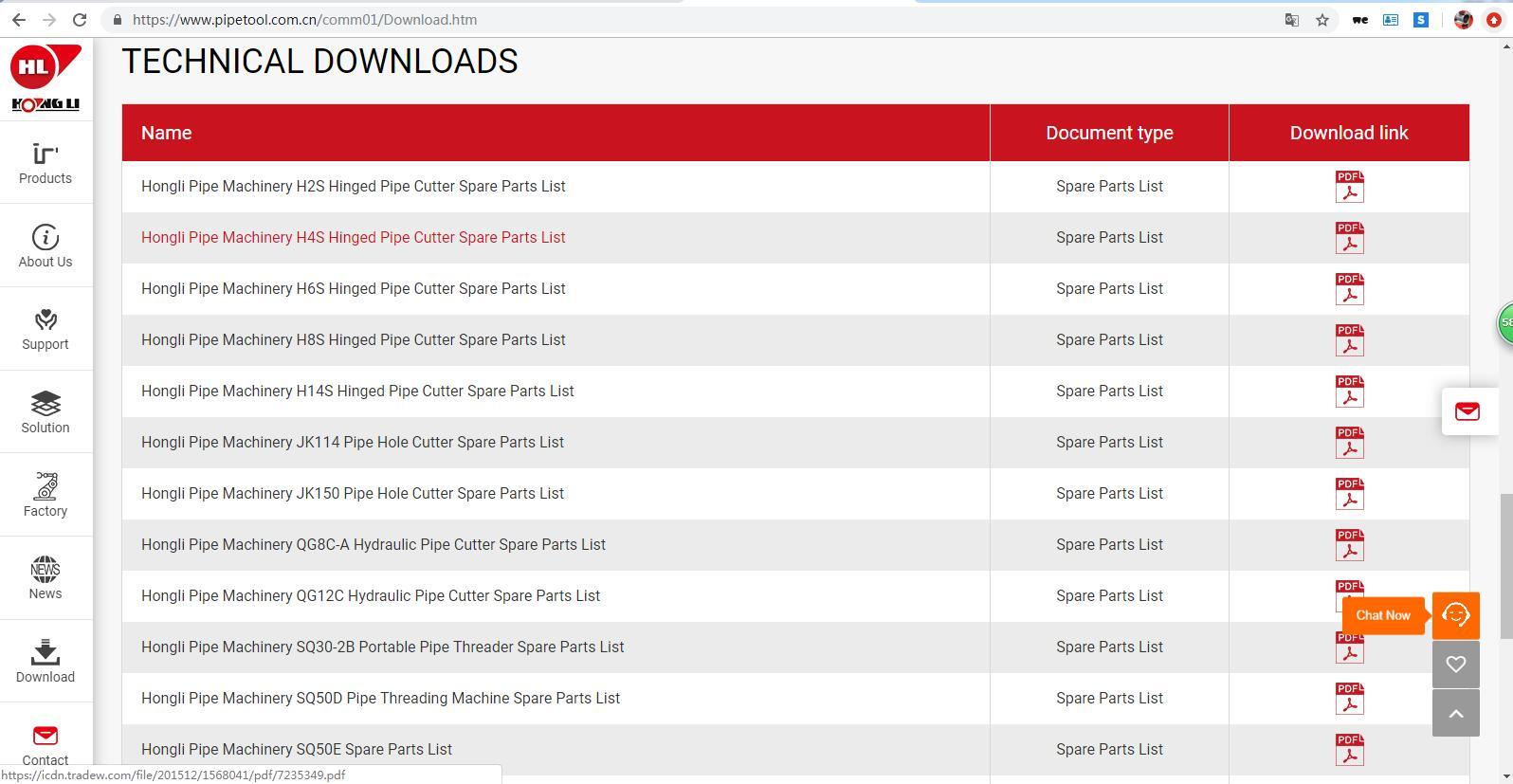Open the About Us sidebar section
Image resolution: width=1513 pixels, height=784 pixels.
(x=46, y=246)
